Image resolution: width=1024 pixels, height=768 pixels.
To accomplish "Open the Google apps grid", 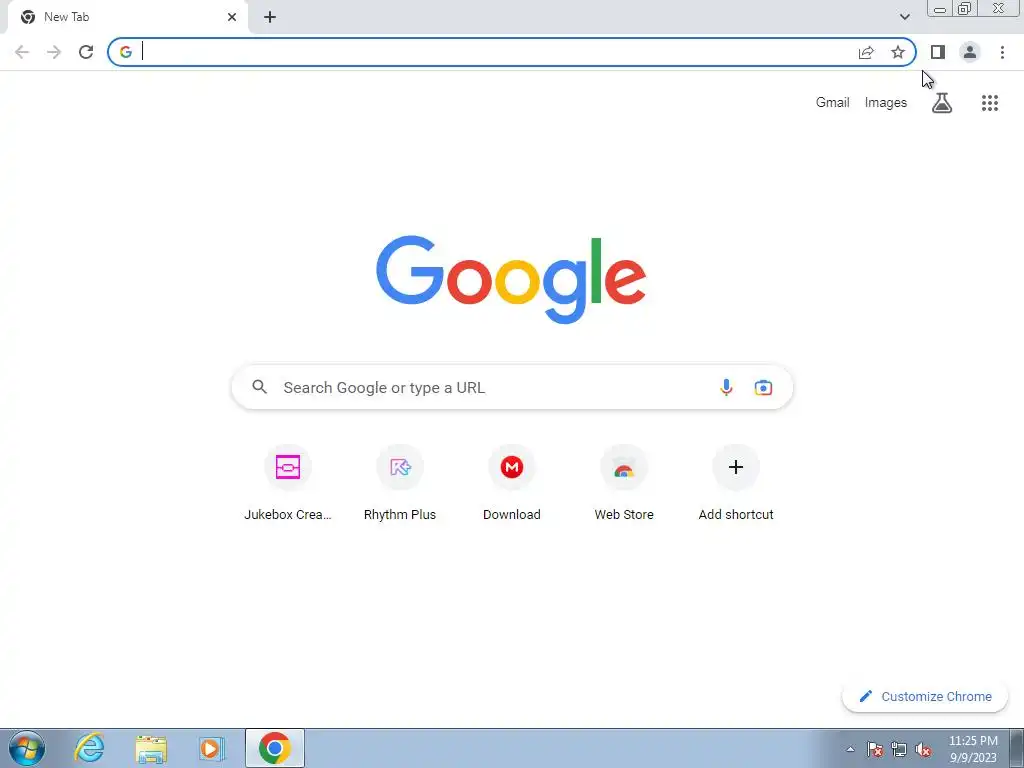I will (x=990, y=103).
